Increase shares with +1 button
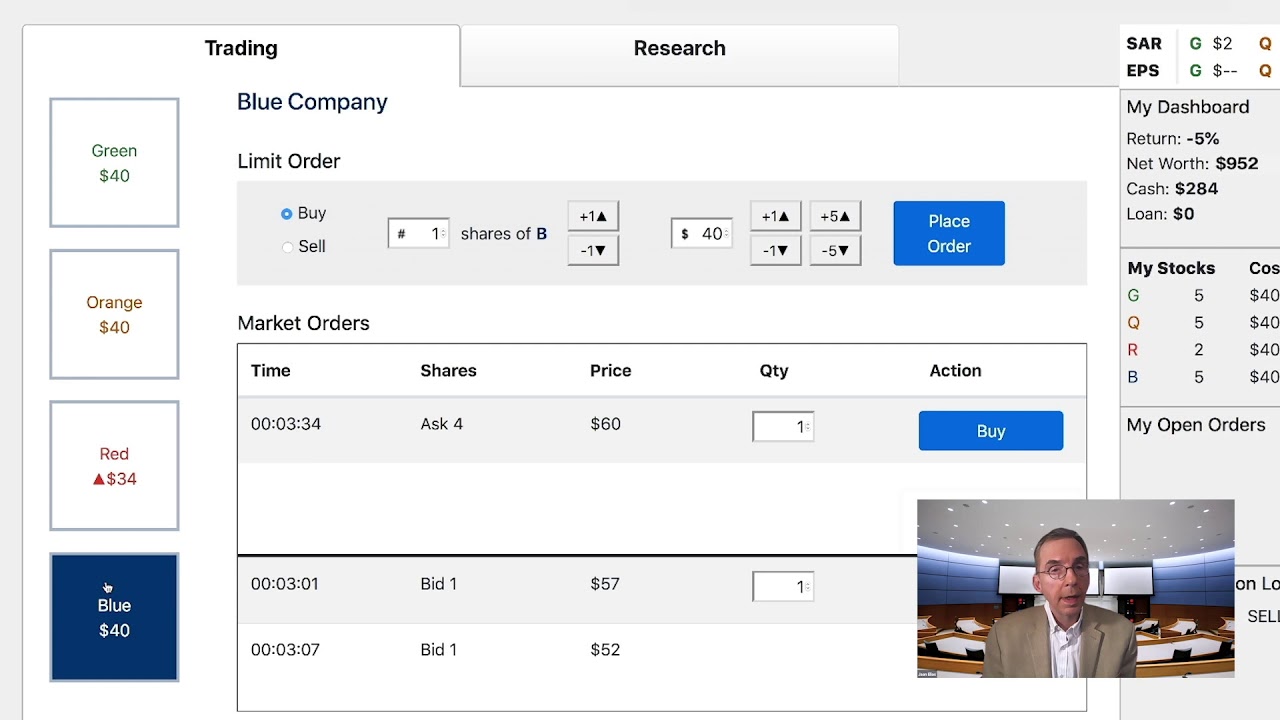 point(593,216)
